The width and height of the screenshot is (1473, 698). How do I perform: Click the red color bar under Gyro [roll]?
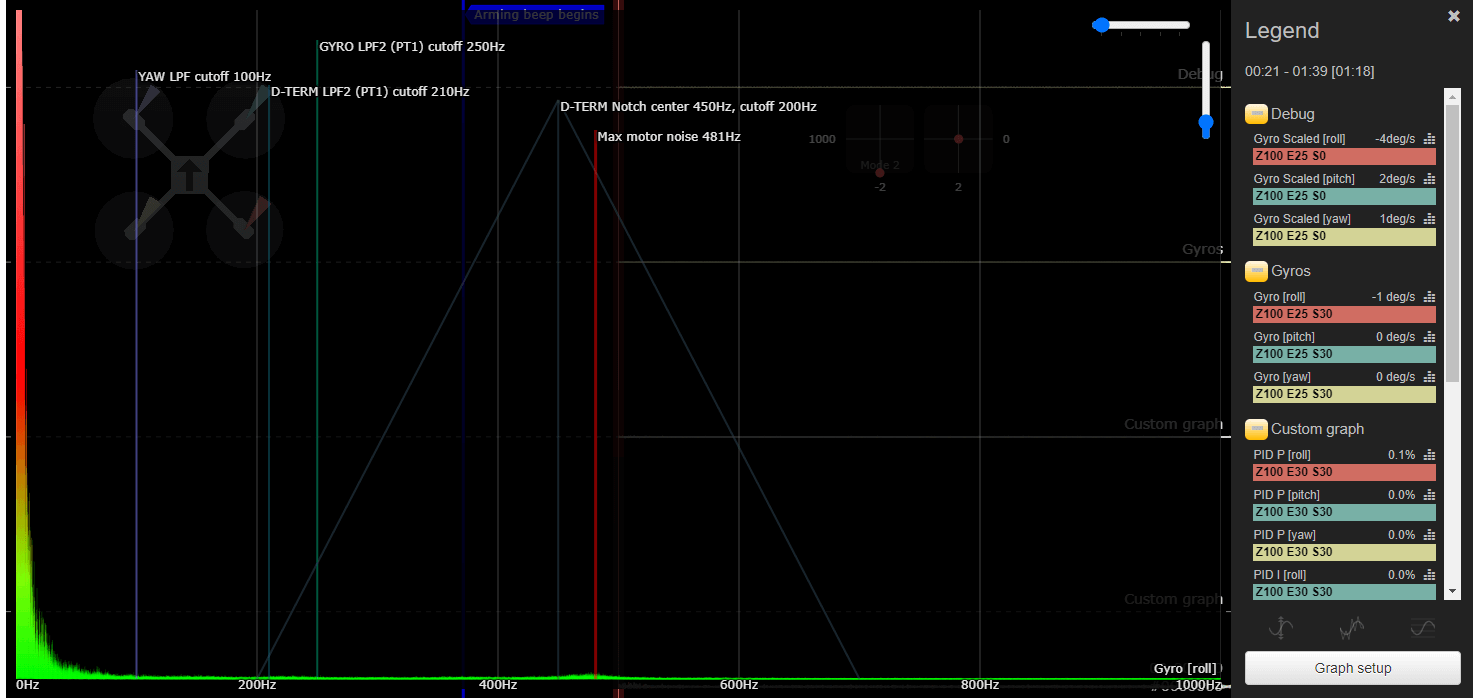(x=1344, y=314)
